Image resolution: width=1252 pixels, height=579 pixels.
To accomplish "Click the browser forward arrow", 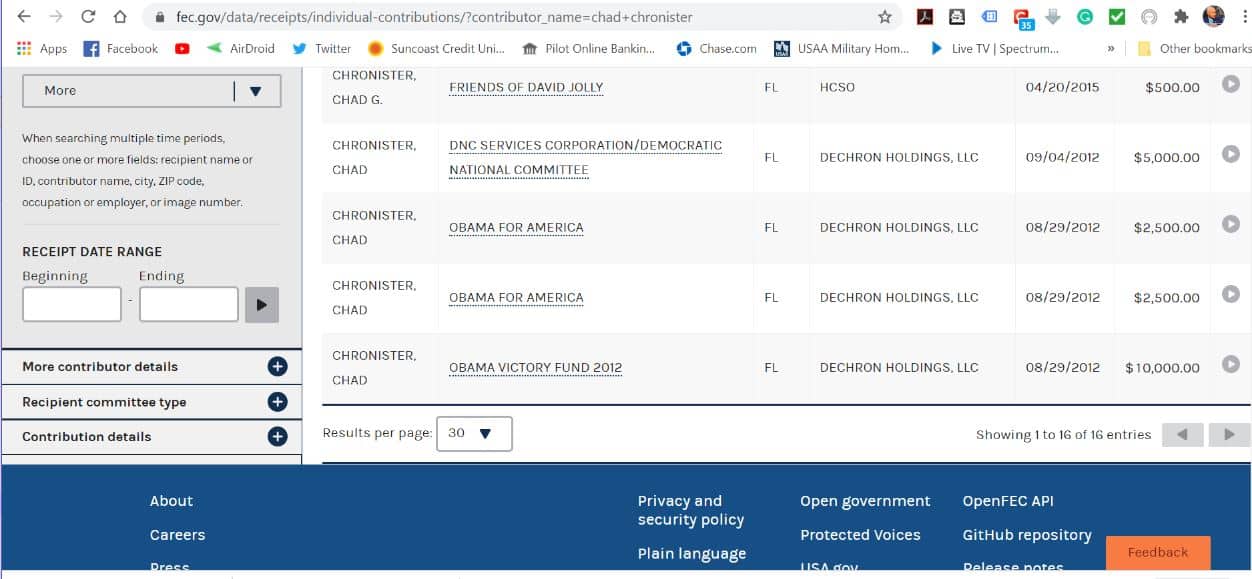I will [56, 17].
